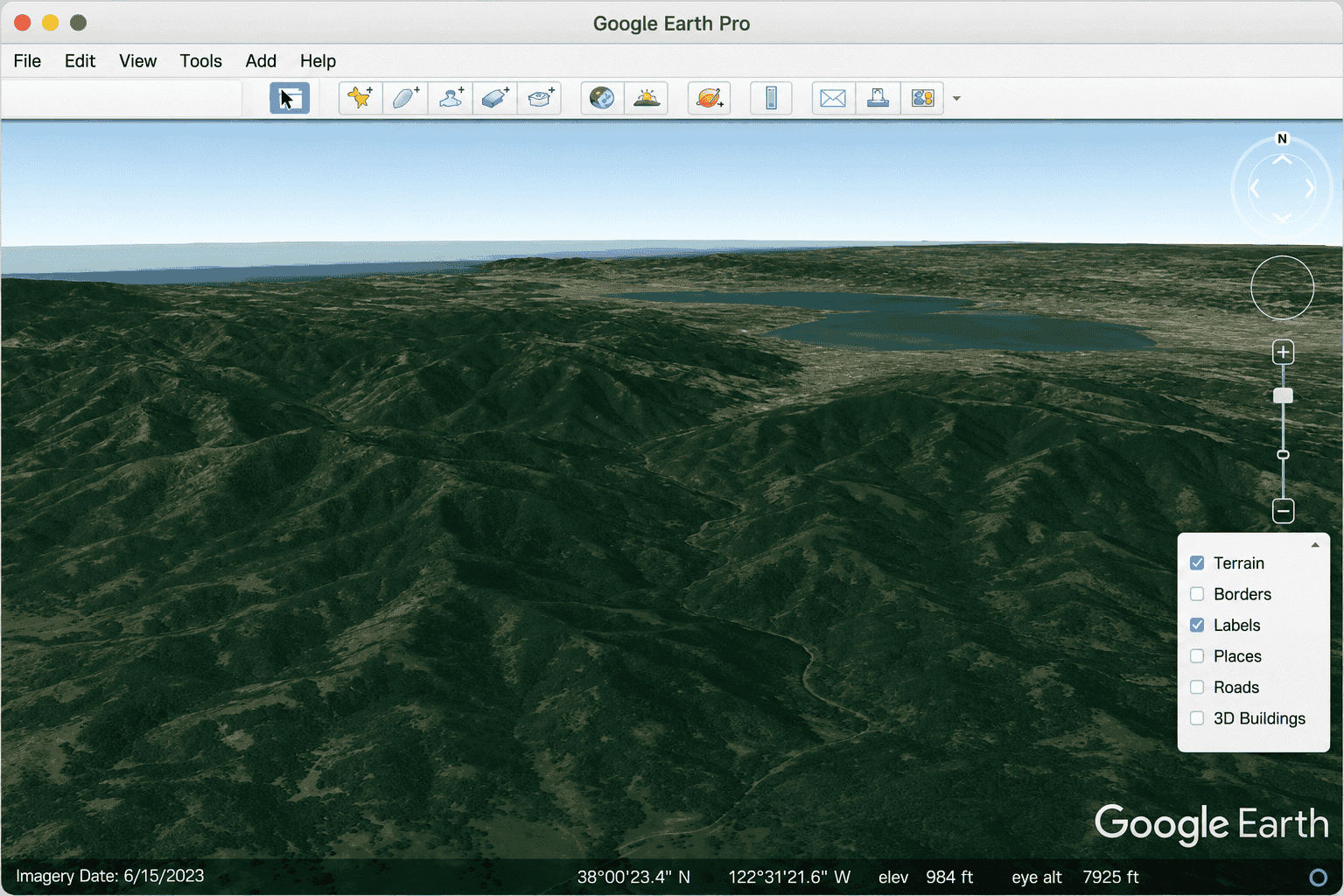1344x896 pixels.
Task: Add a polygon tool
Action: pyautogui.click(x=405, y=98)
